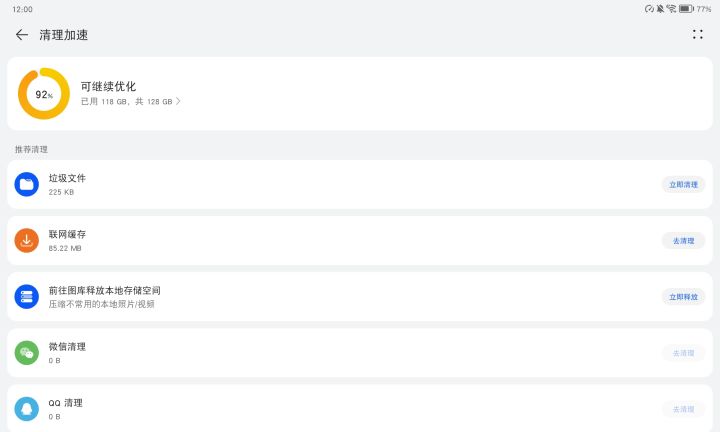
Task: Tap the green WeChat icon
Action: (27, 353)
